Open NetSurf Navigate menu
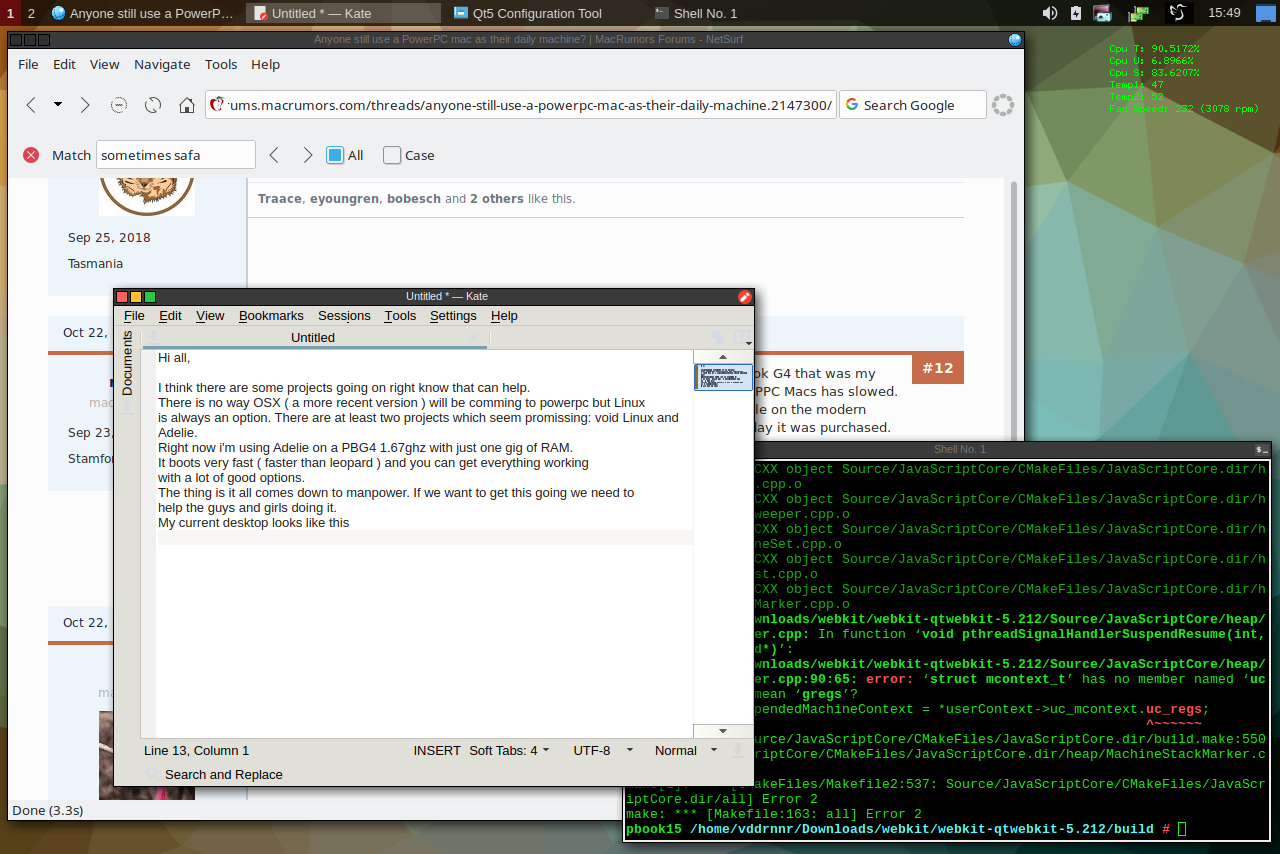1280x854 pixels. [x=162, y=64]
